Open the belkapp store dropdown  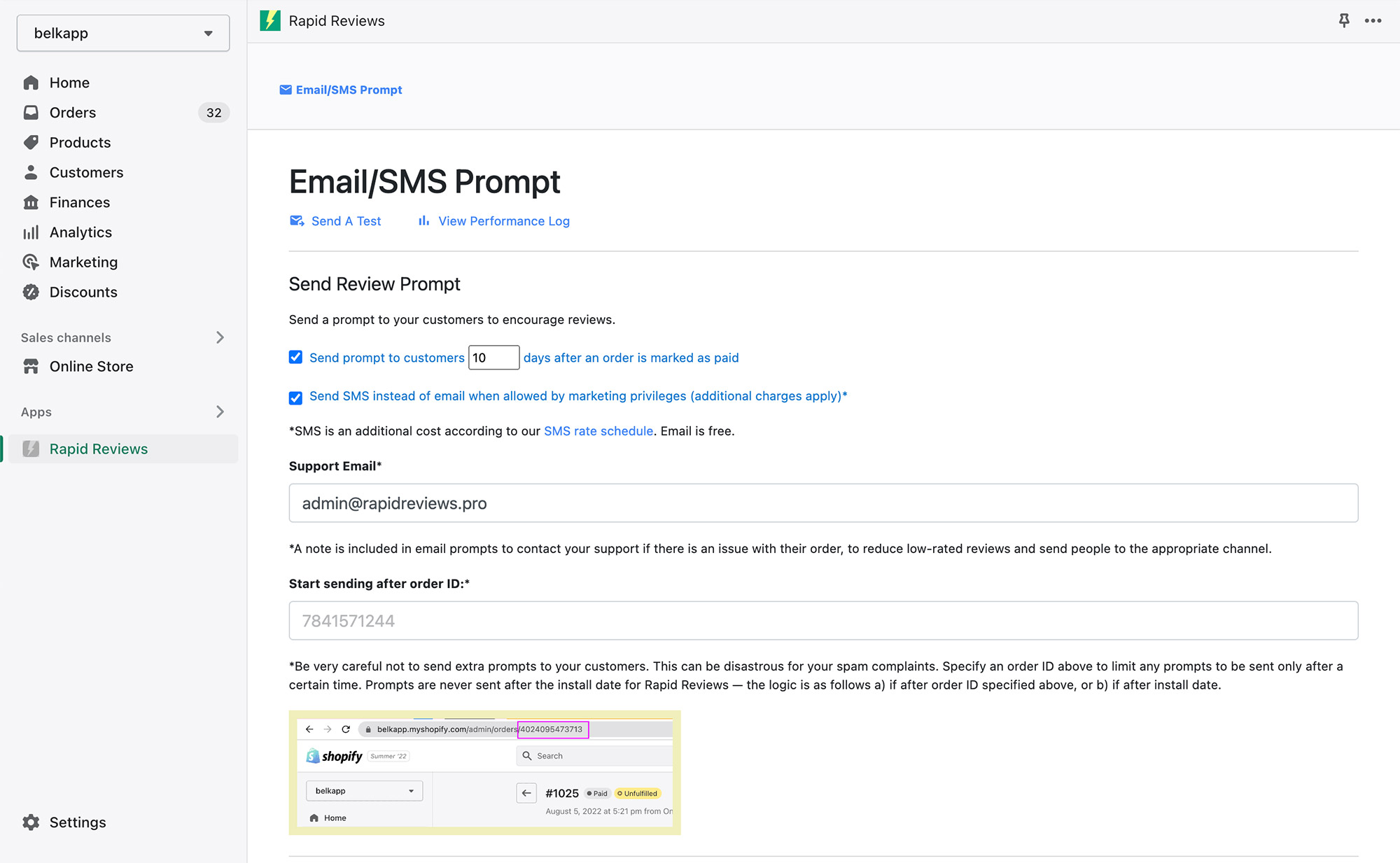(x=123, y=33)
